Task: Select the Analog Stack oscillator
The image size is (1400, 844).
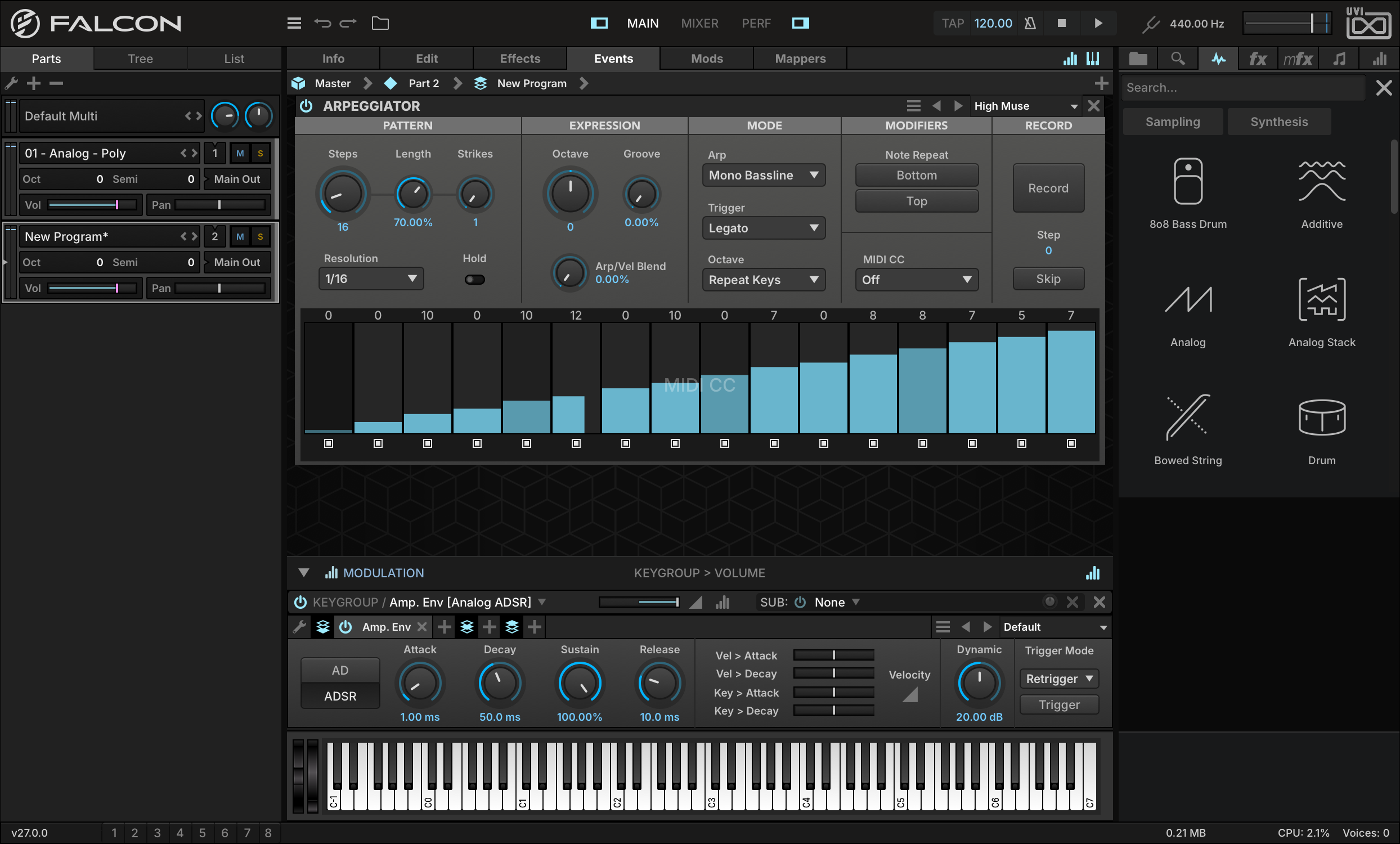Action: [1322, 312]
